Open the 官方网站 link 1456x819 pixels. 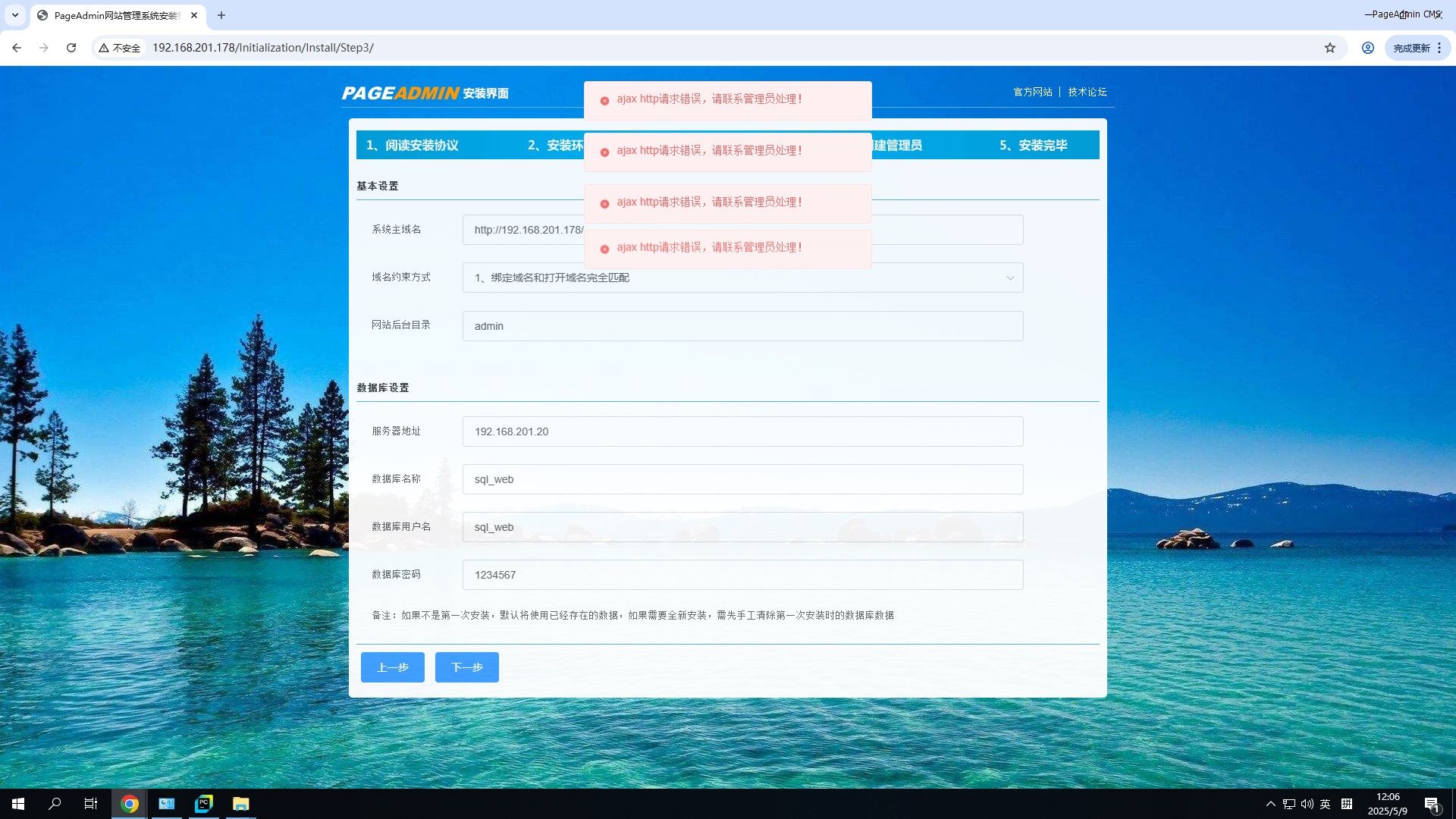click(x=1033, y=92)
